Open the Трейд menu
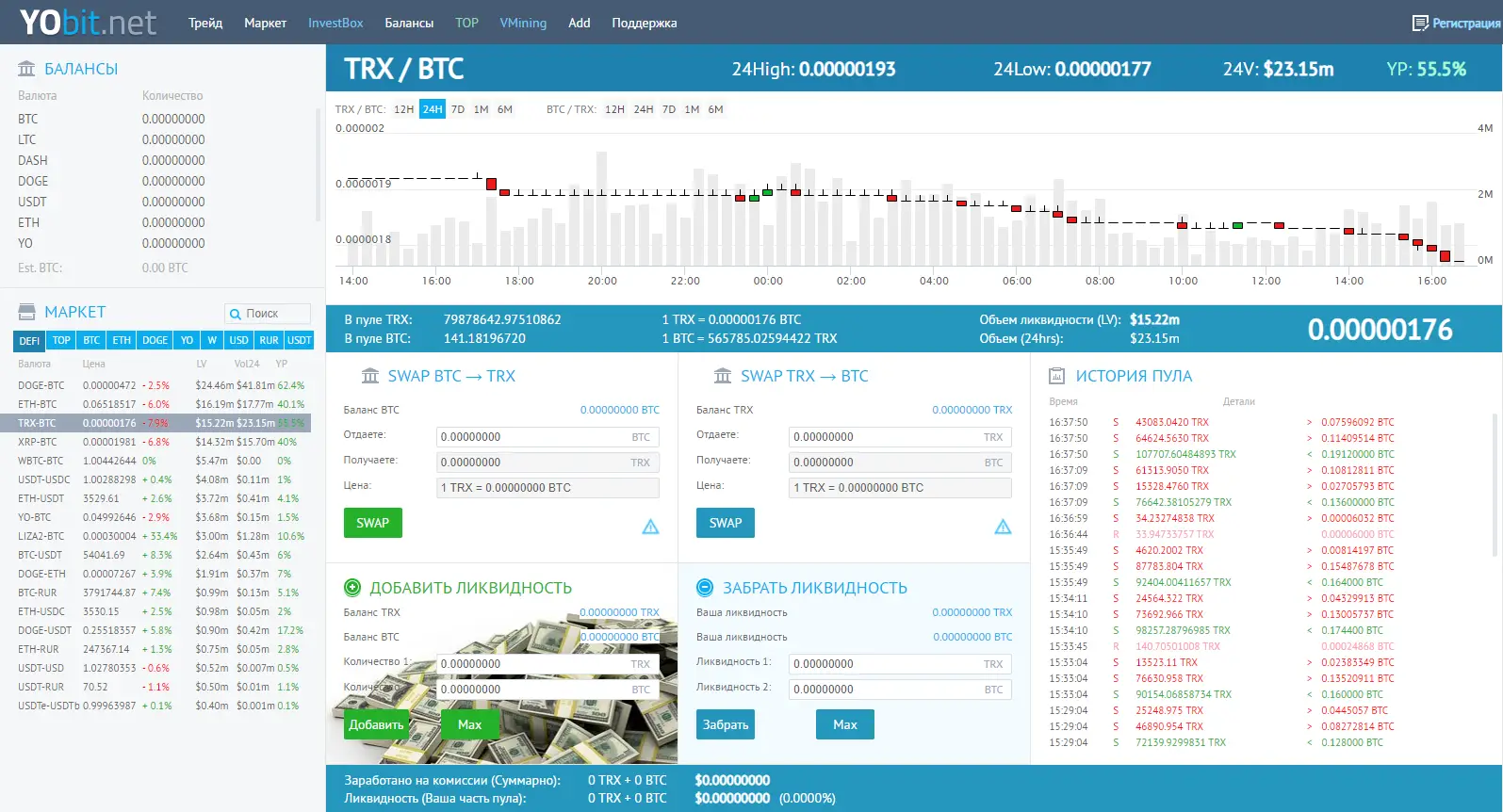 205,23
